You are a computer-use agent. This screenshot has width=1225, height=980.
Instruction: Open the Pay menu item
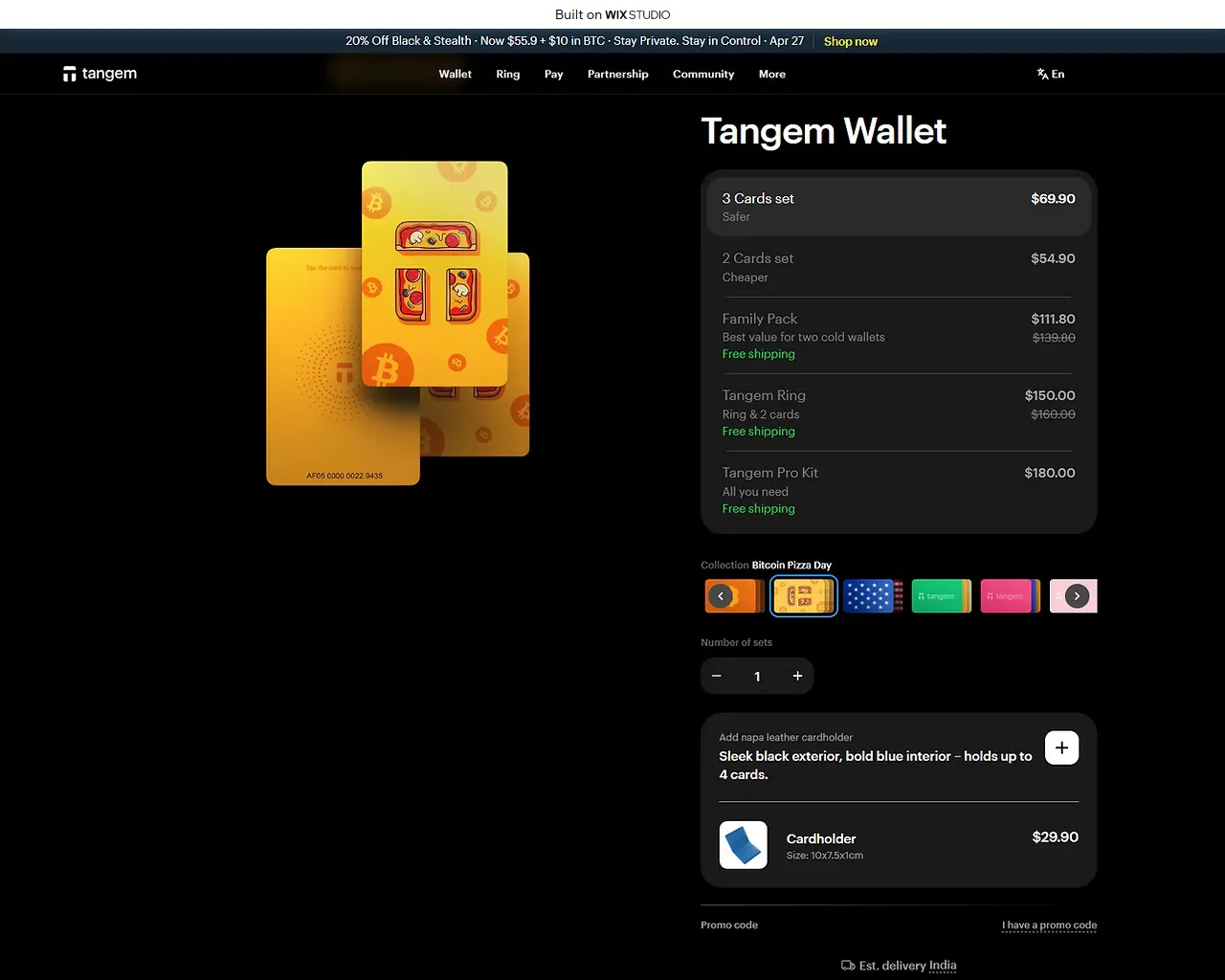[x=553, y=74]
